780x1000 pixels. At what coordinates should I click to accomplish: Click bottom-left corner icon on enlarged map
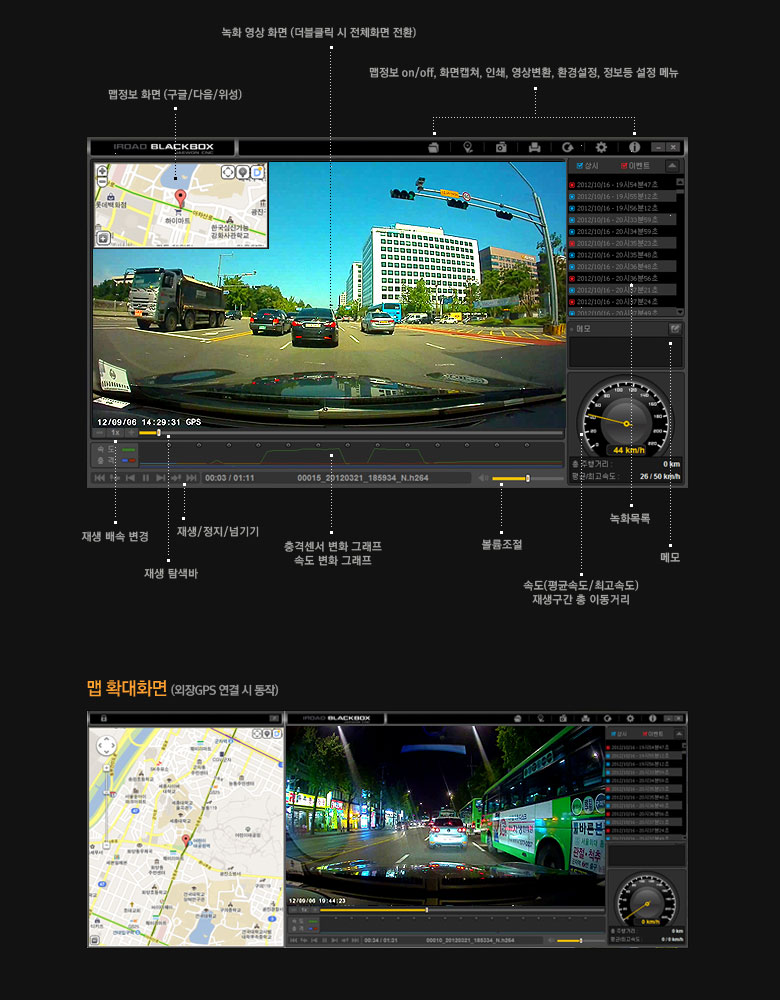point(94,940)
